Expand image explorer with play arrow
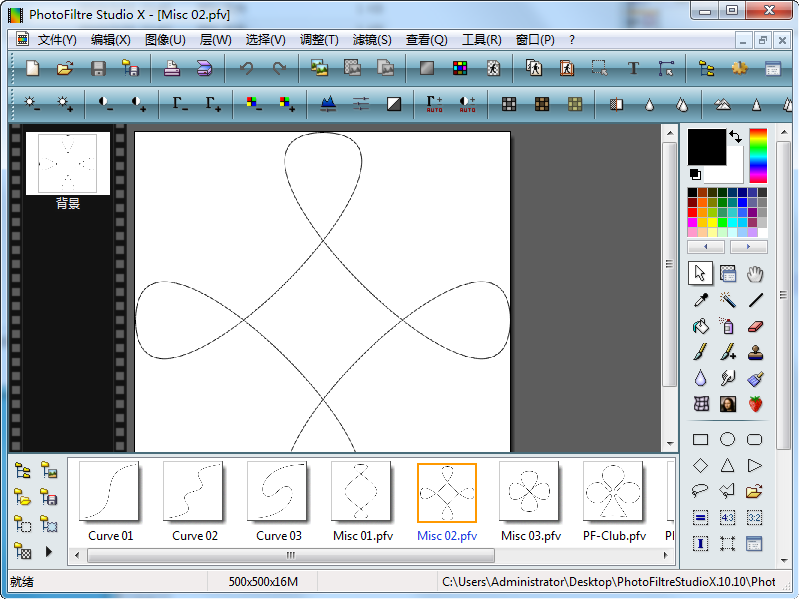Screen dimensions: 800x600 [48, 552]
